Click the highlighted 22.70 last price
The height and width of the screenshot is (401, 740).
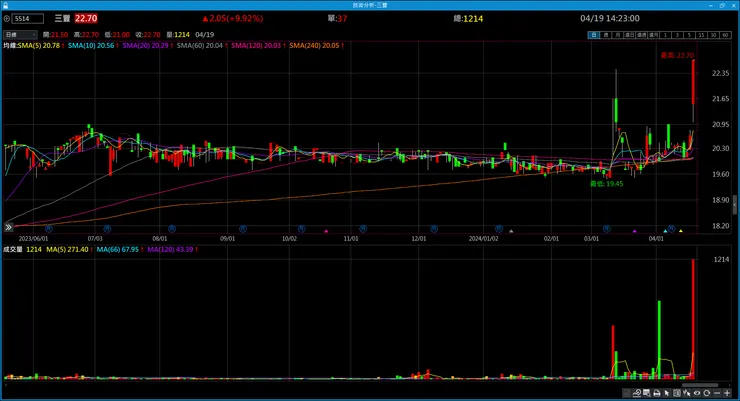click(86, 18)
